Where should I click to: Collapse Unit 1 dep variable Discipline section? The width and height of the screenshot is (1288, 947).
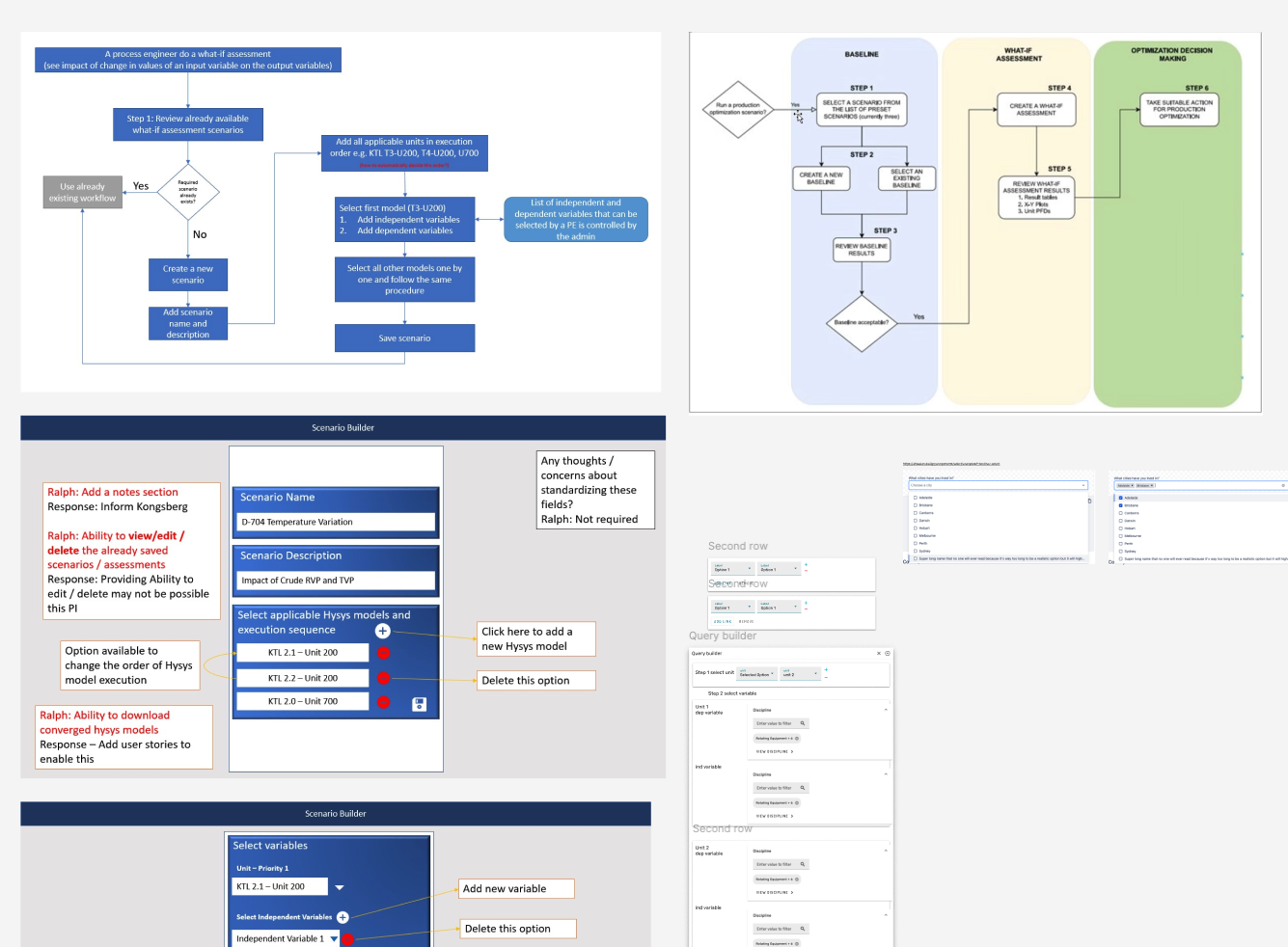(886, 710)
